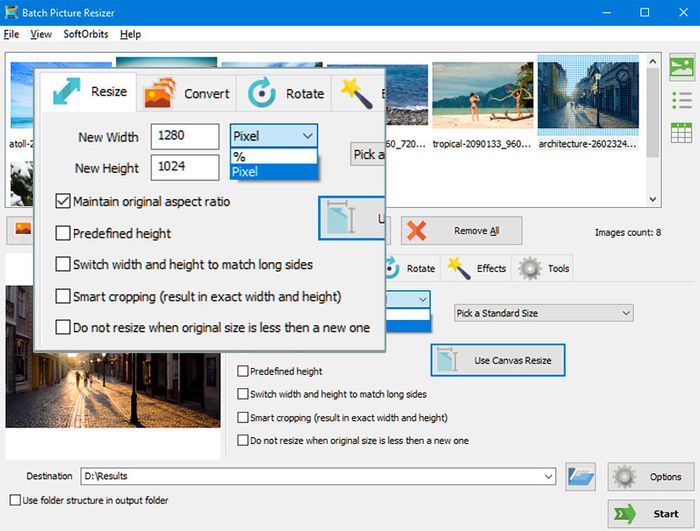This screenshot has height=531, width=700.
Task: Expand the Destination path dropdown
Action: pyautogui.click(x=548, y=476)
